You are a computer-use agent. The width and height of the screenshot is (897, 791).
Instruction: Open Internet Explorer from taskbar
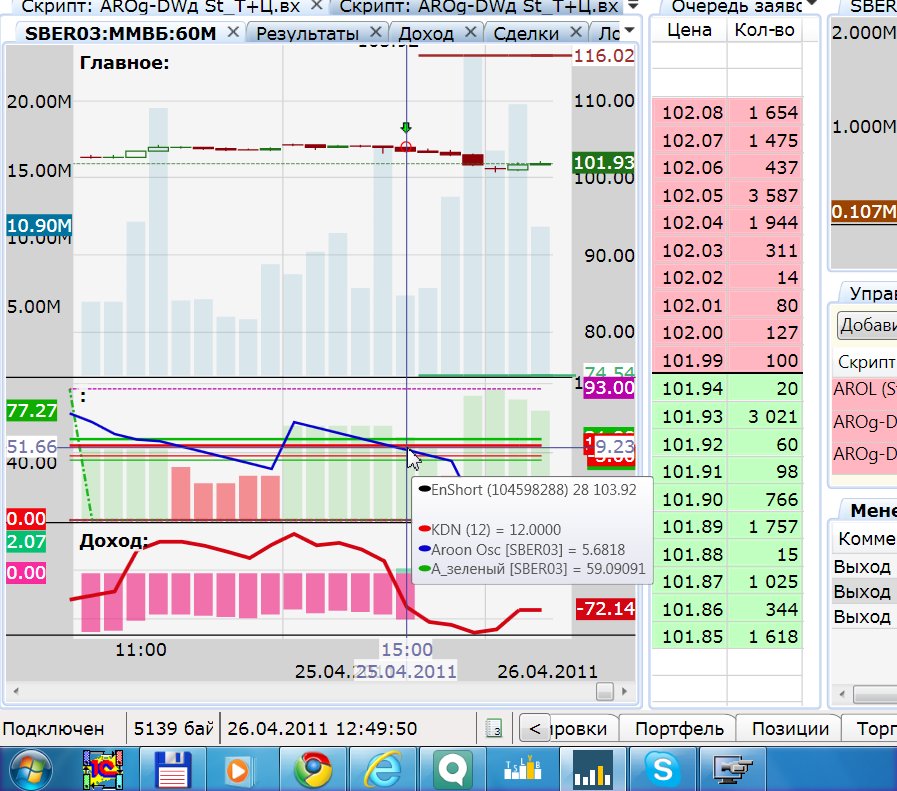382,770
